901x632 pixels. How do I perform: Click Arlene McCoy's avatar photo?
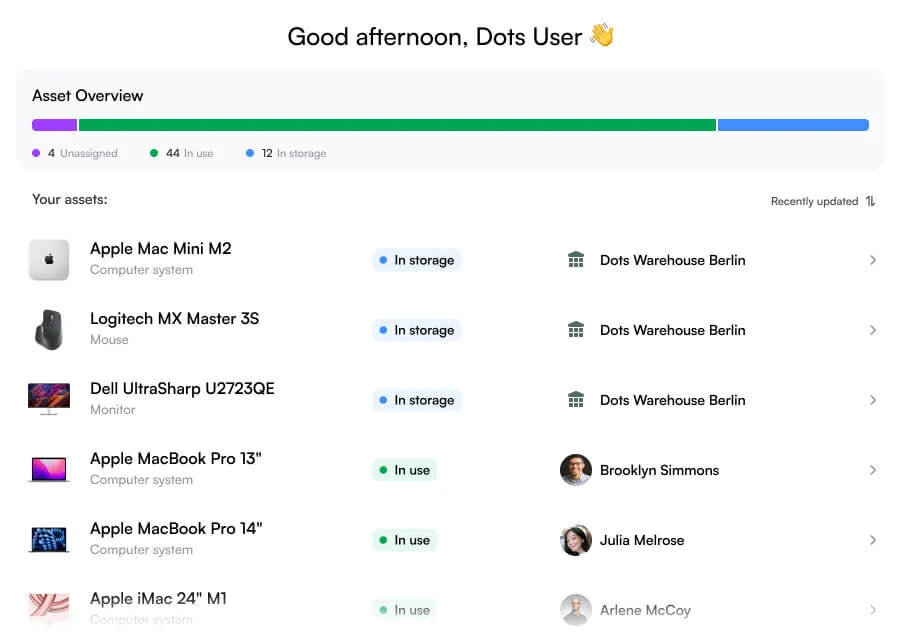[576, 610]
